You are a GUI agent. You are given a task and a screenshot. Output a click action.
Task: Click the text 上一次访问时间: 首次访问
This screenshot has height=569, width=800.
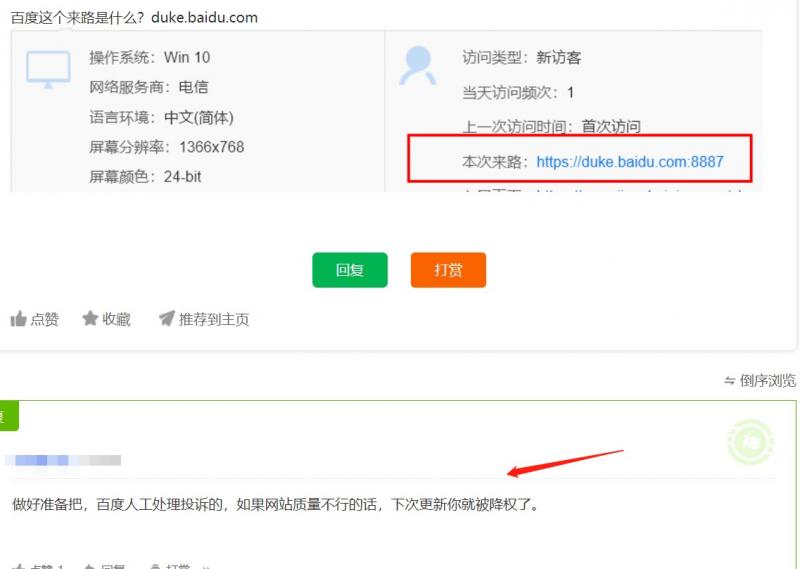pos(551,127)
